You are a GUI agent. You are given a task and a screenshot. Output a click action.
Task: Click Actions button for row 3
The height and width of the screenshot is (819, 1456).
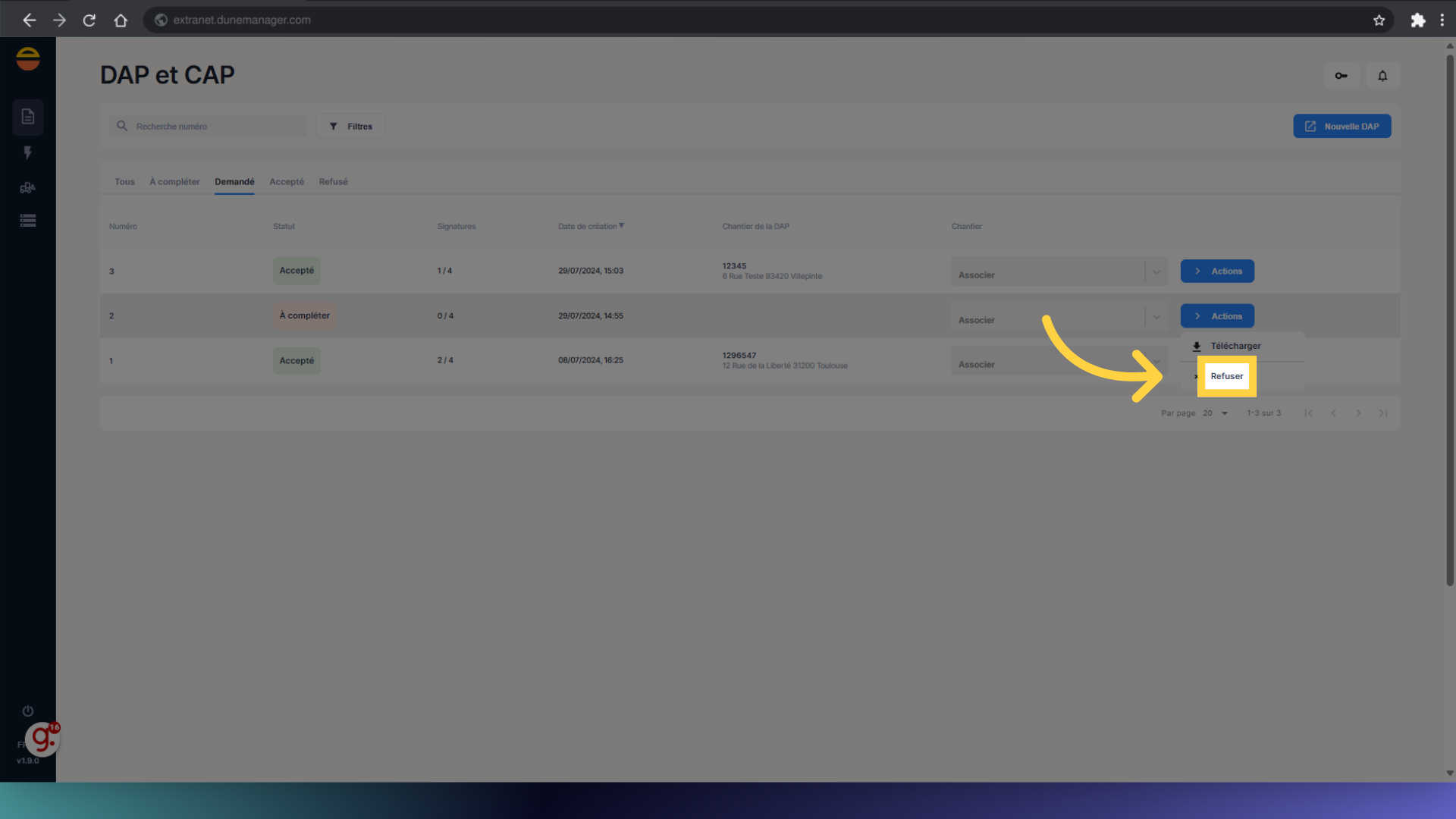pyautogui.click(x=1216, y=271)
